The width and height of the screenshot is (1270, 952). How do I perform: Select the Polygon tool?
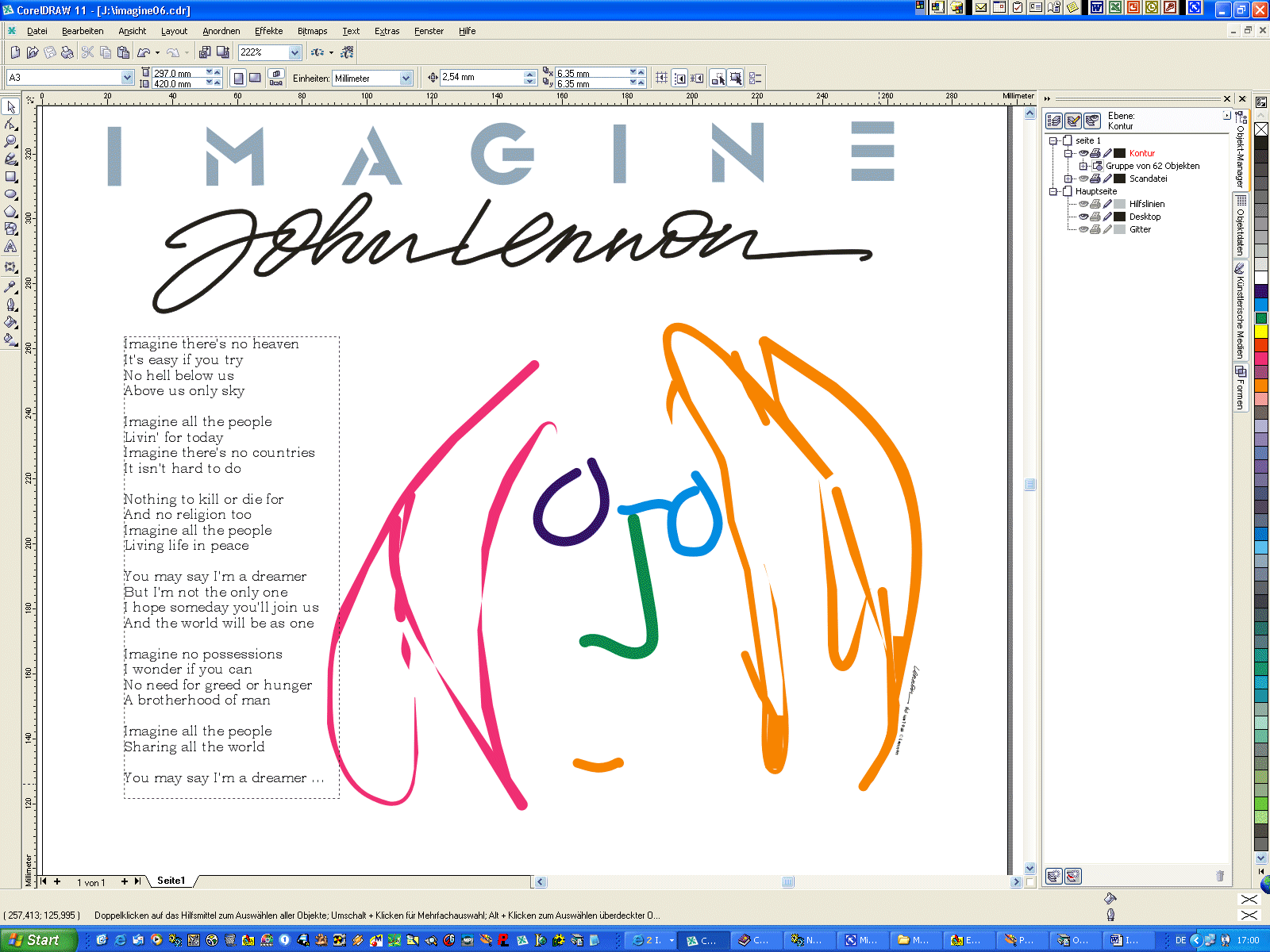[11, 211]
